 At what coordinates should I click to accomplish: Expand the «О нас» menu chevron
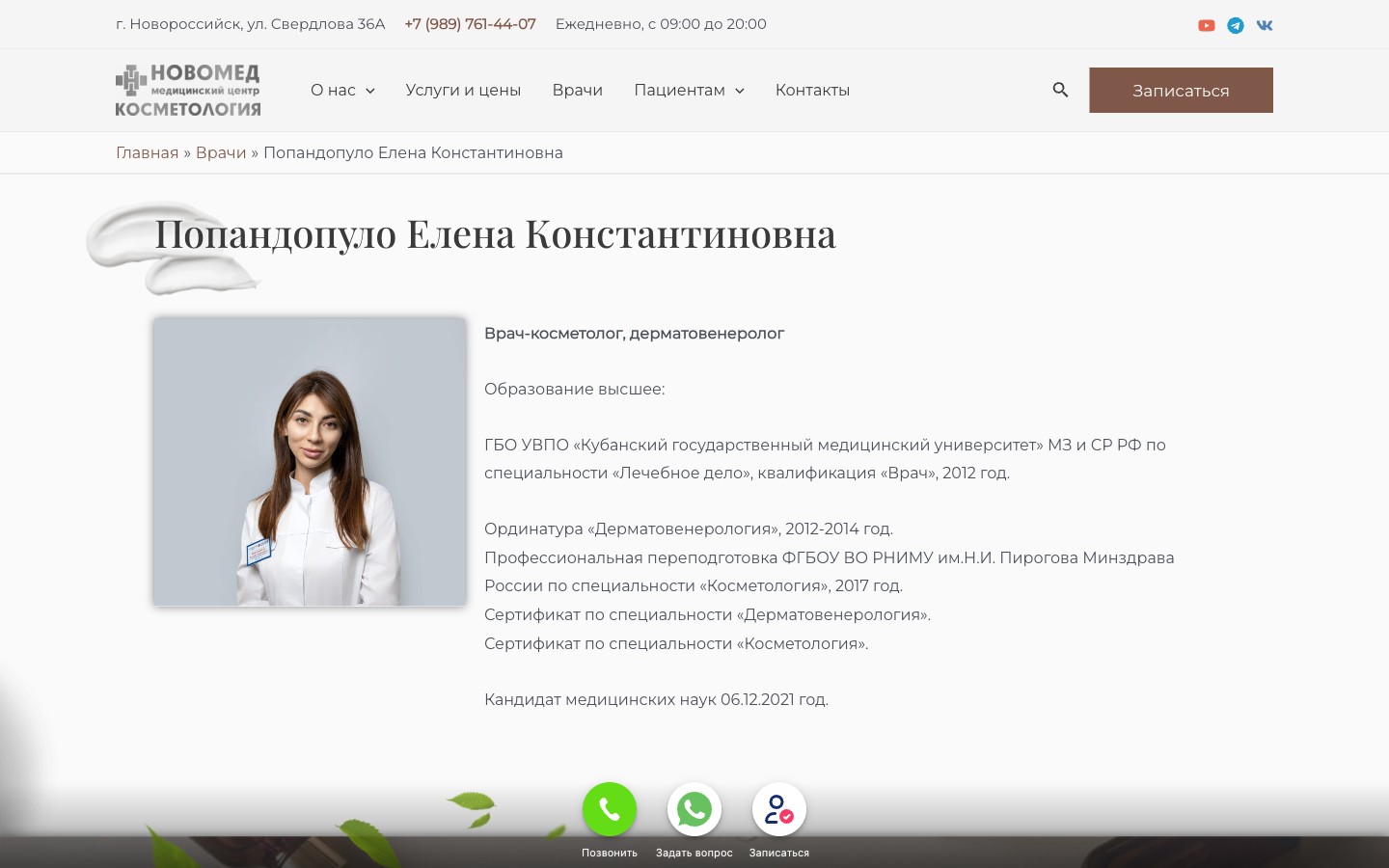(x=369, y=91)
